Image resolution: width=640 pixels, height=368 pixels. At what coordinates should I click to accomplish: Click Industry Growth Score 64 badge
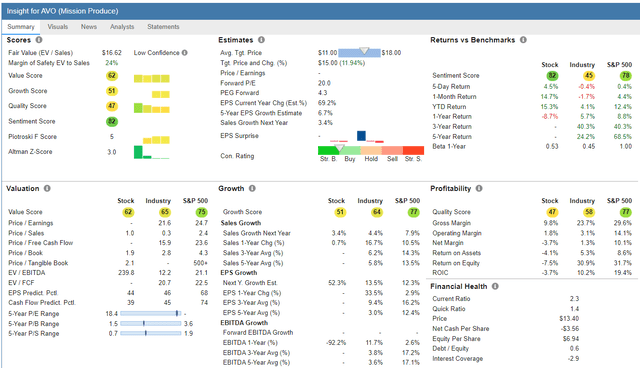[x=377, y=212]
